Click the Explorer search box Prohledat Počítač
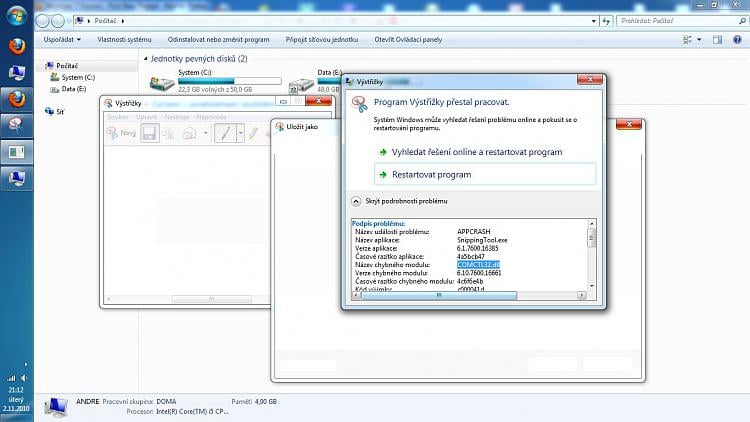The height and width of the screenshot is (422, 750). click(677, 21)
